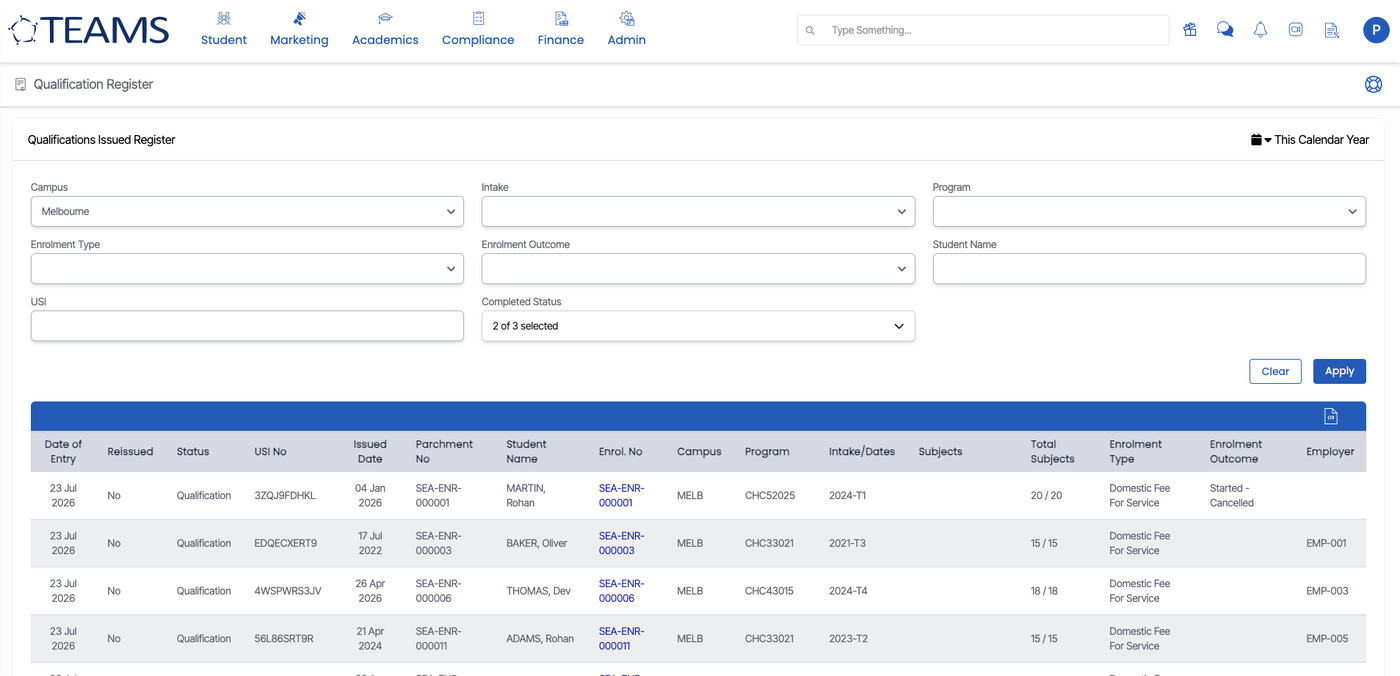Open the Admin menu

pyautogui.click(x=627, y=29)
